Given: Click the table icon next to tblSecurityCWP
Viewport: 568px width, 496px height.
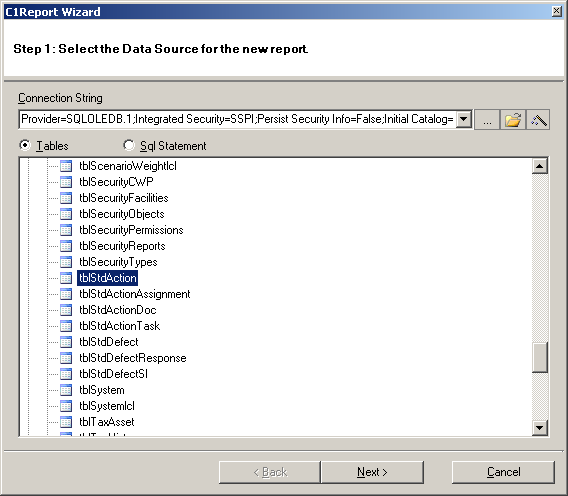Looking at the screenshot, I should tap(66, 182).
